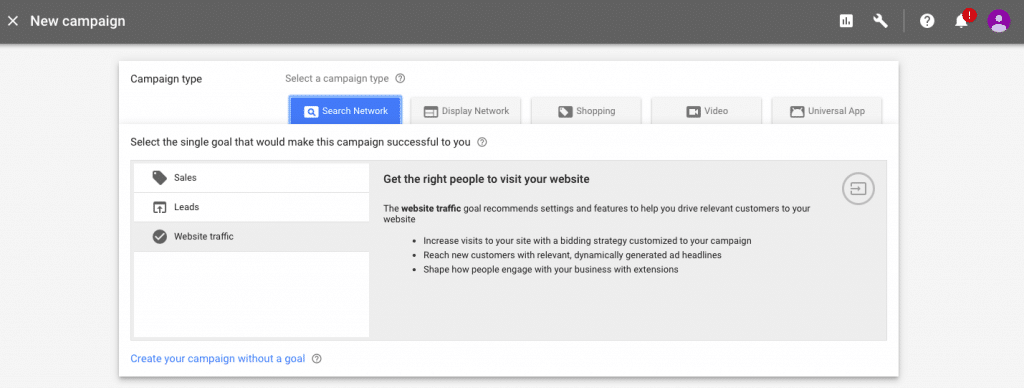Click help icon beside Select a campaign type
1024x388 pixels.
[x=400, y=78]
